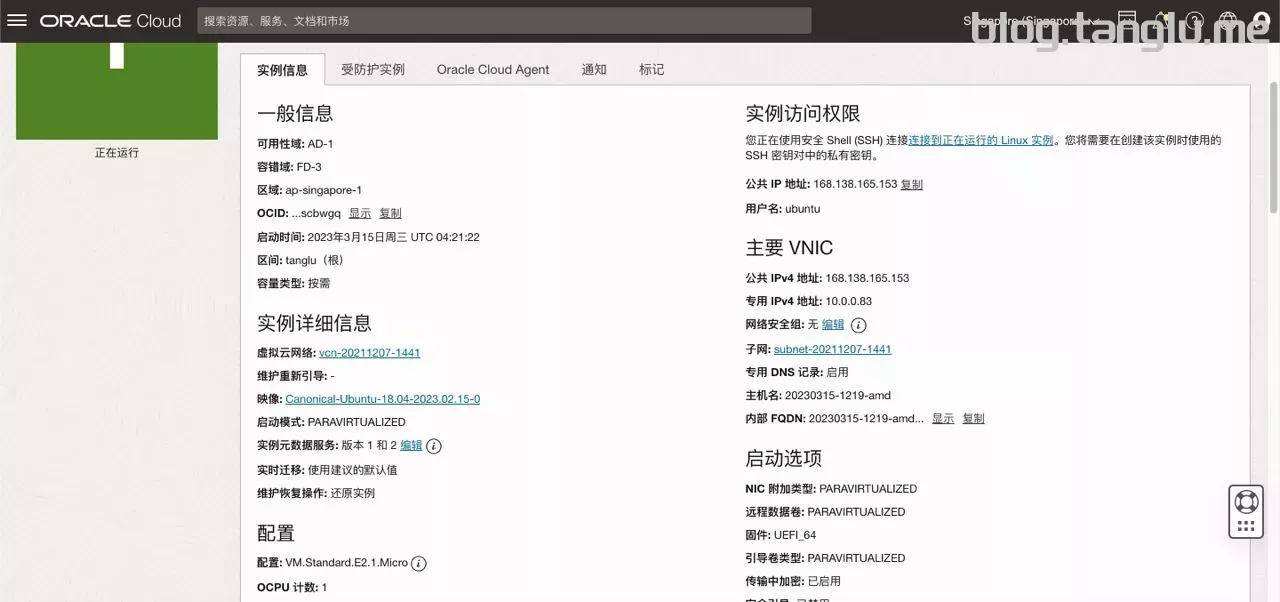This screenshot has width=1280, height=602.
Task: Click the Oracle Cloud logo
Action: point(110,21)
